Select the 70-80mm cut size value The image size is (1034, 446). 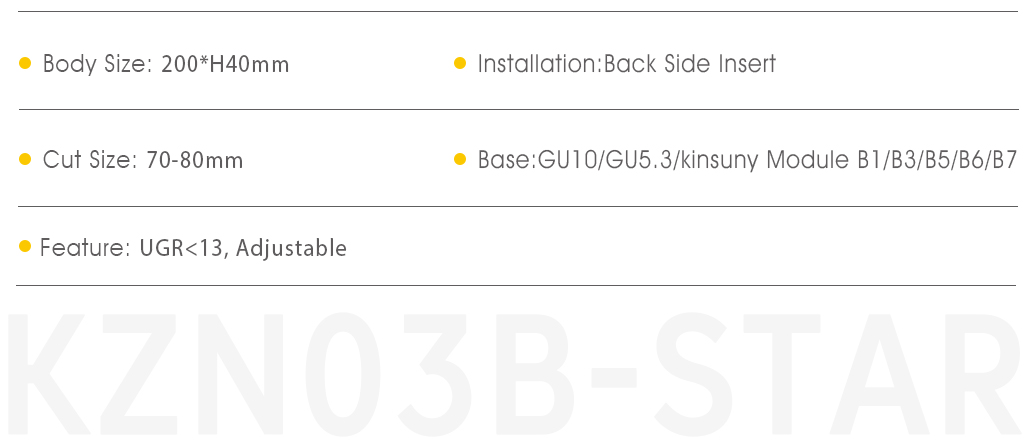[x=195, y=160]
